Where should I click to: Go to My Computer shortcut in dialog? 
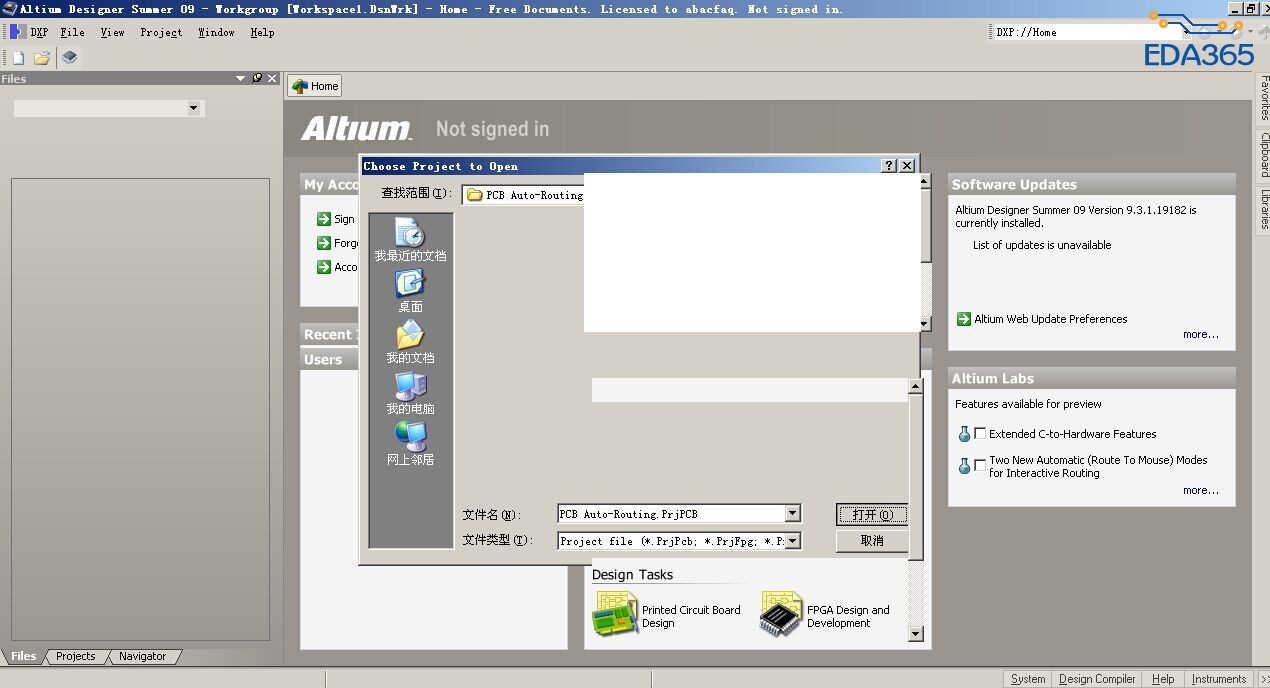point(410,393)
